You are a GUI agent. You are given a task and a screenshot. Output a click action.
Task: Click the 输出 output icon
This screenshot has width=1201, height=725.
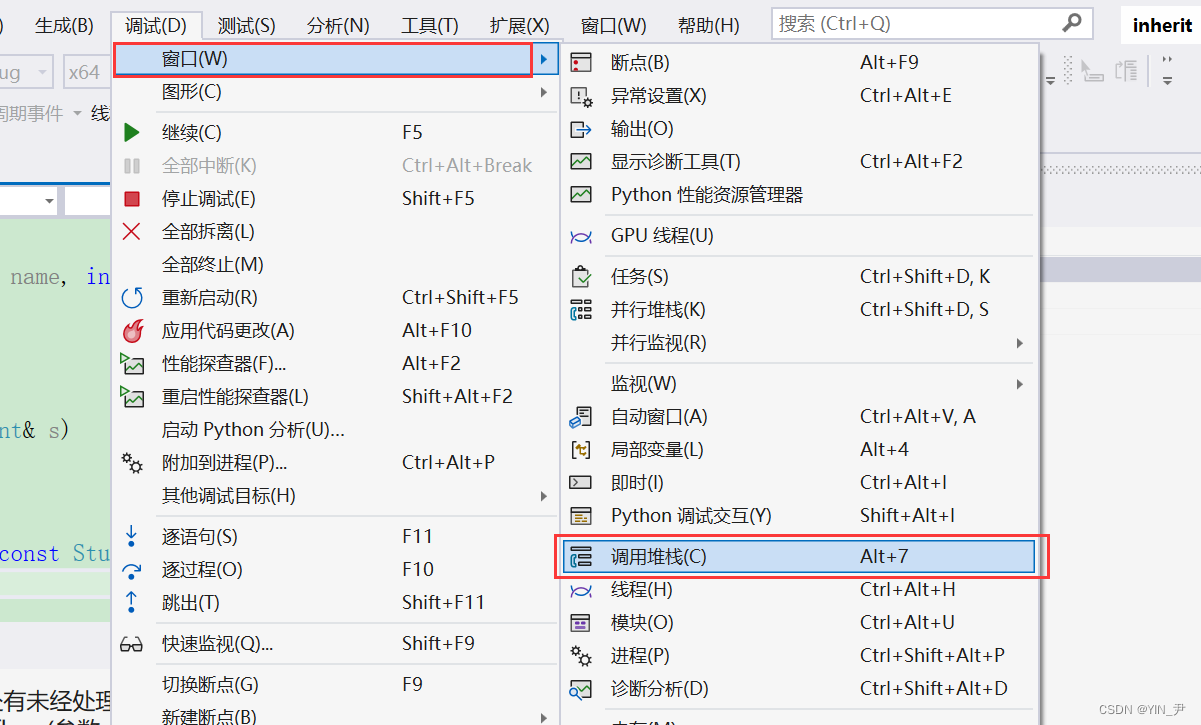click(x=581, y=128)
